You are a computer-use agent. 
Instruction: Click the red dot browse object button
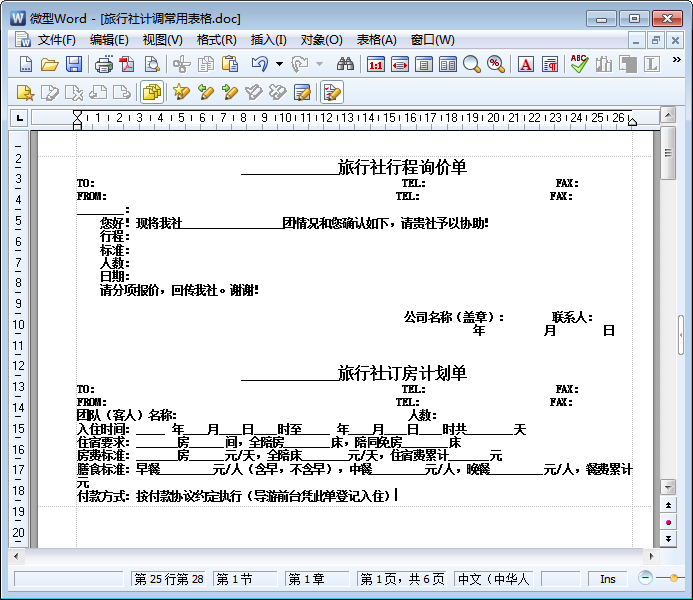[x=668, y=522]
